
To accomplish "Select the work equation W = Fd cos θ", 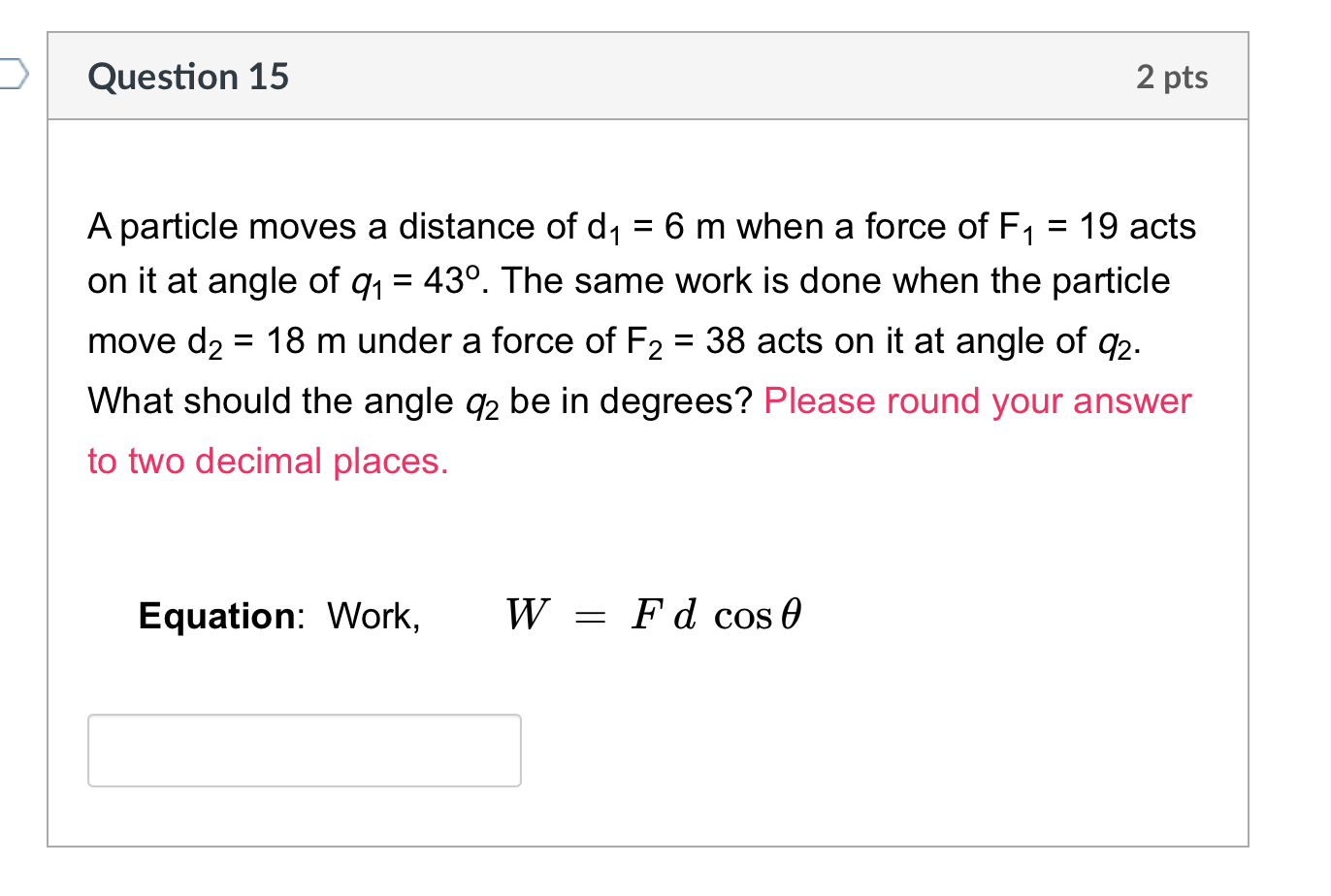I will point(652,614).
